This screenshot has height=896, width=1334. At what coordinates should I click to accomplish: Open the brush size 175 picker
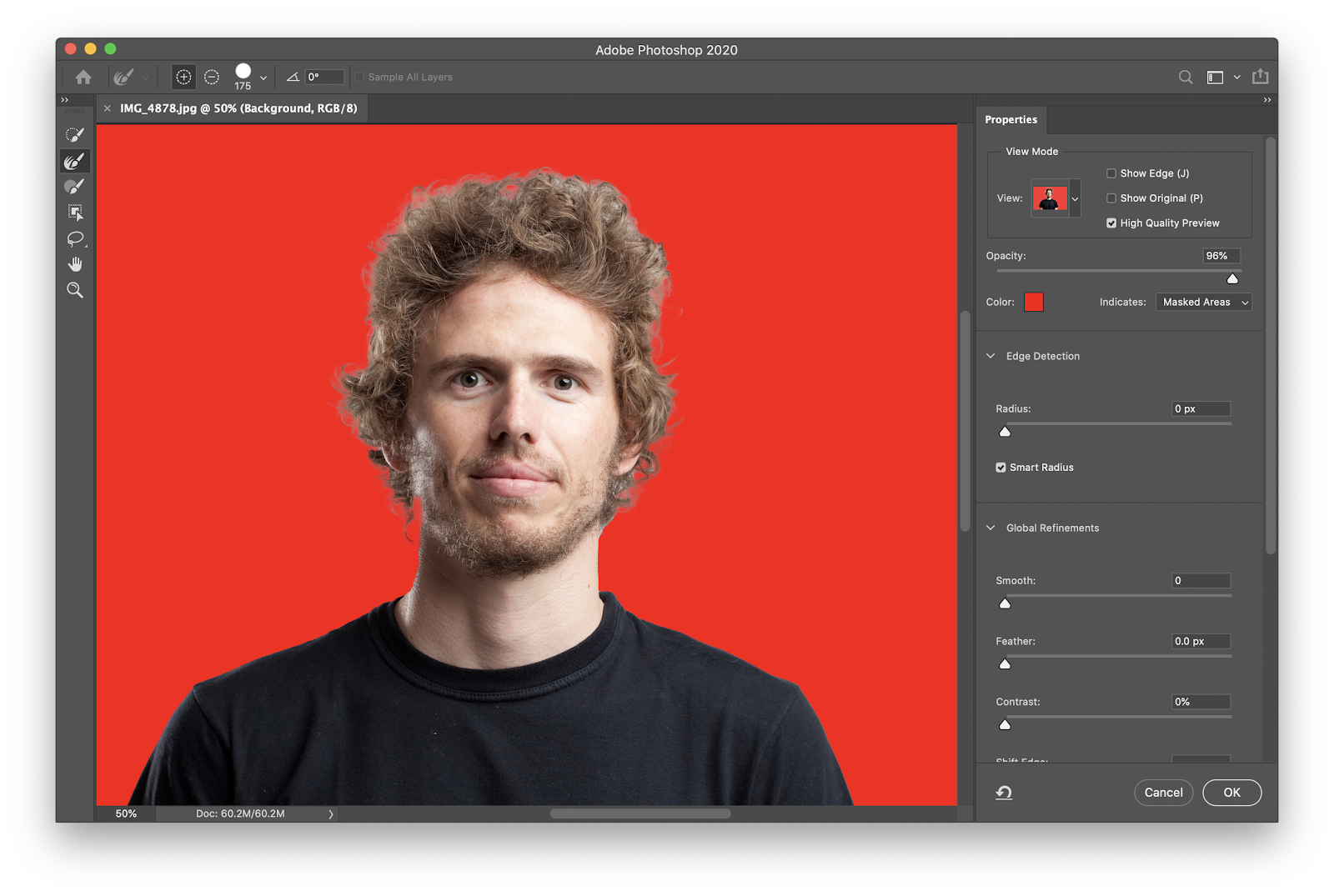[x=243, y=78]
